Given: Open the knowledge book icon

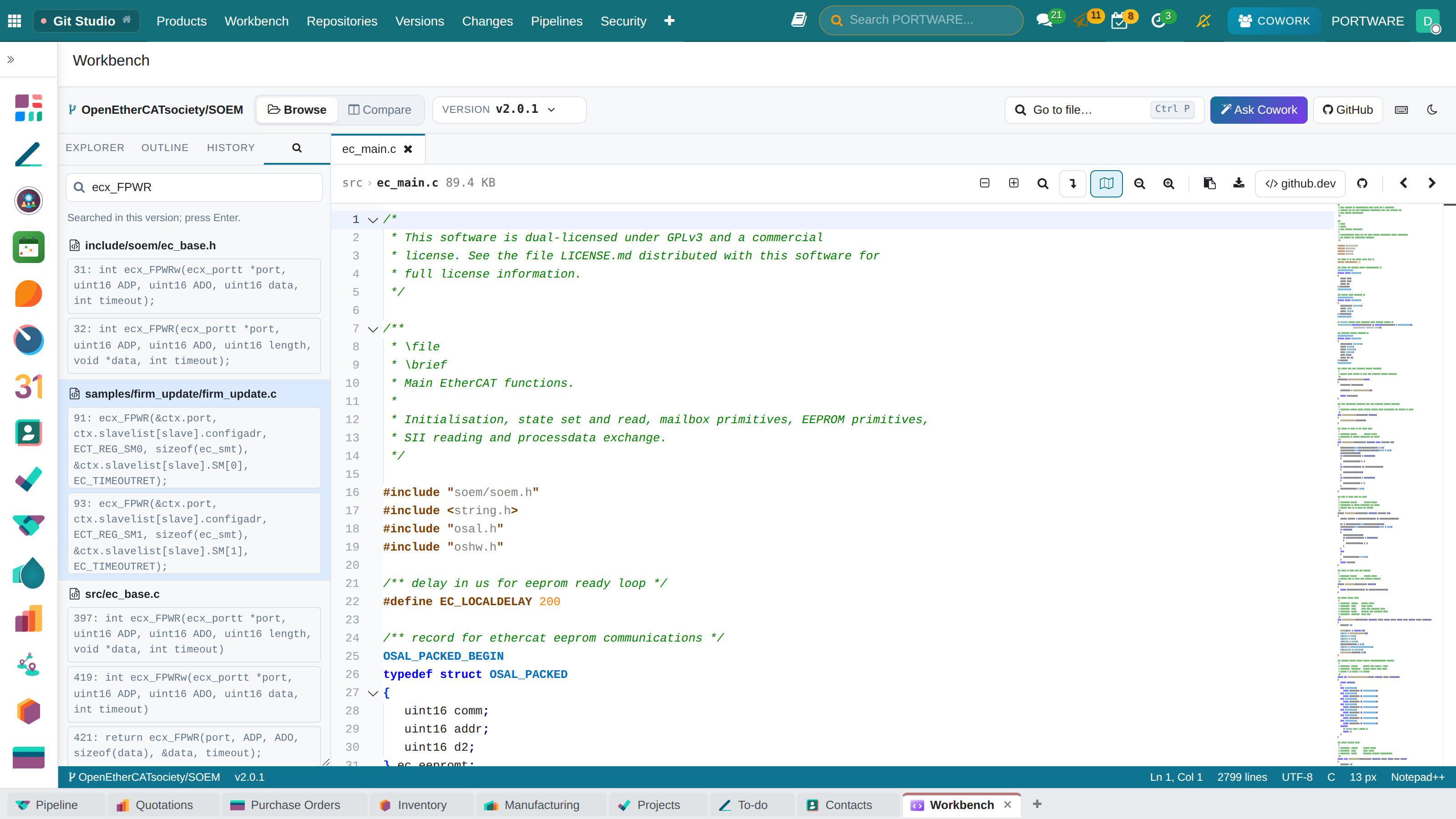Looking at the screenshot, I should pyautogui.click(x=799, y=20).
